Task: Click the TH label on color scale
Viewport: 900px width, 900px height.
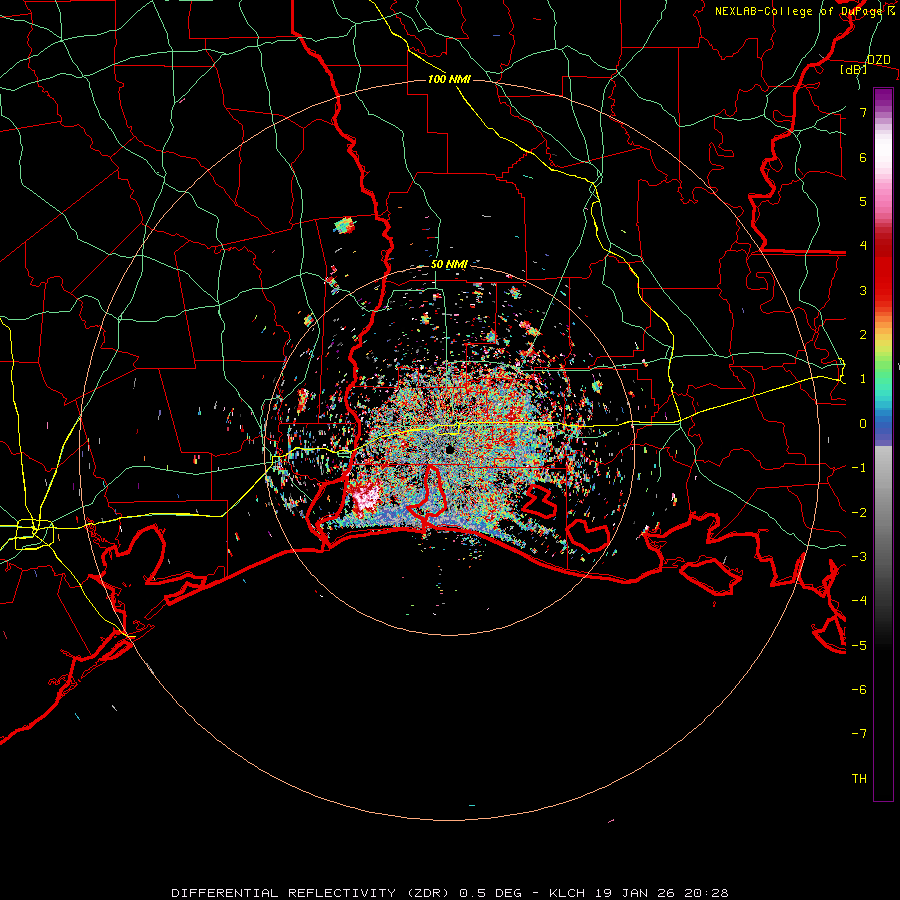Action: [859, 779]
